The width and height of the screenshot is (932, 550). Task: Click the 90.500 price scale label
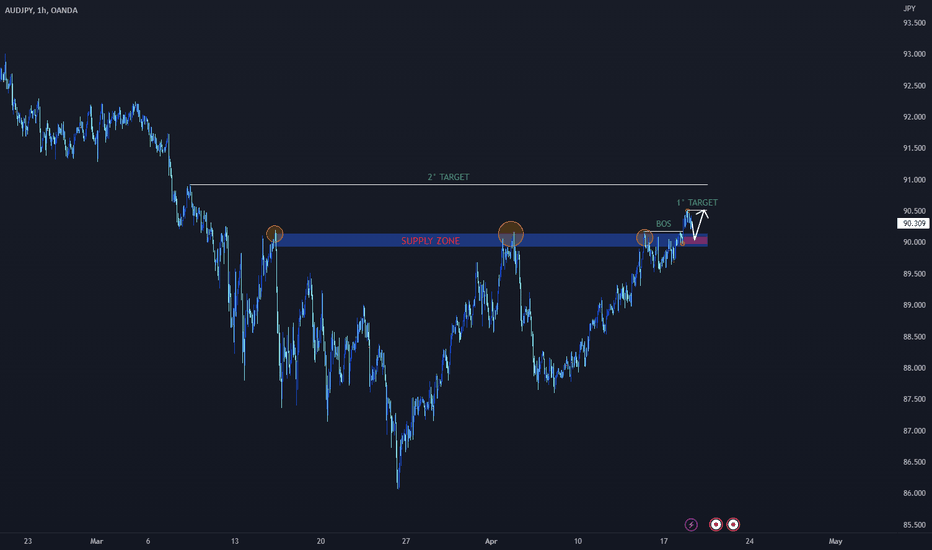click(914, 211)
